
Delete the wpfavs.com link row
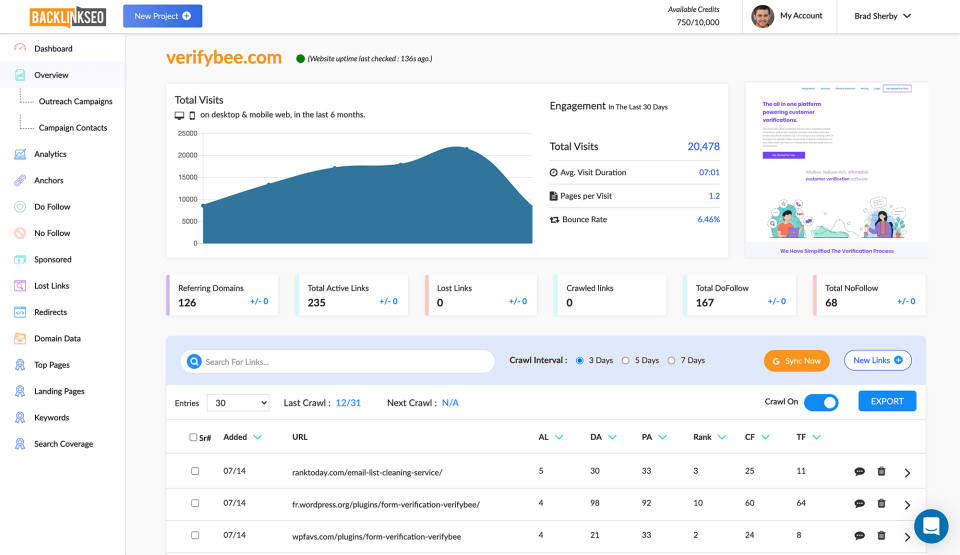pos(882,535)
